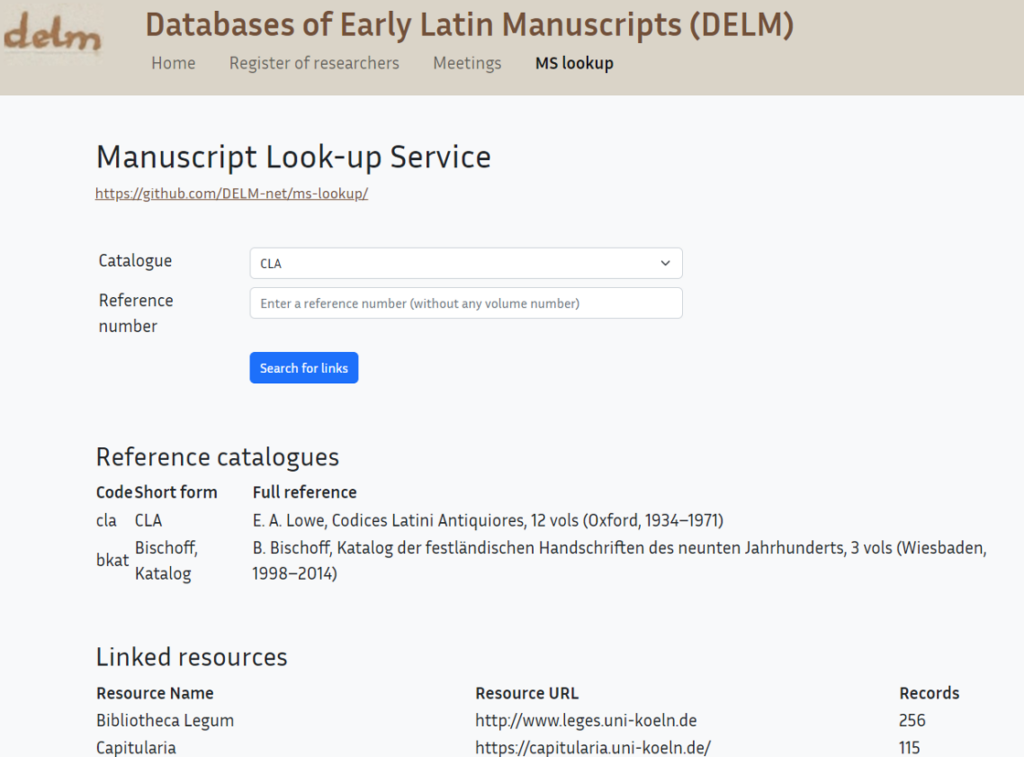Open the Capitularia resource link
Screen dimensions: 1024x757
593,747
